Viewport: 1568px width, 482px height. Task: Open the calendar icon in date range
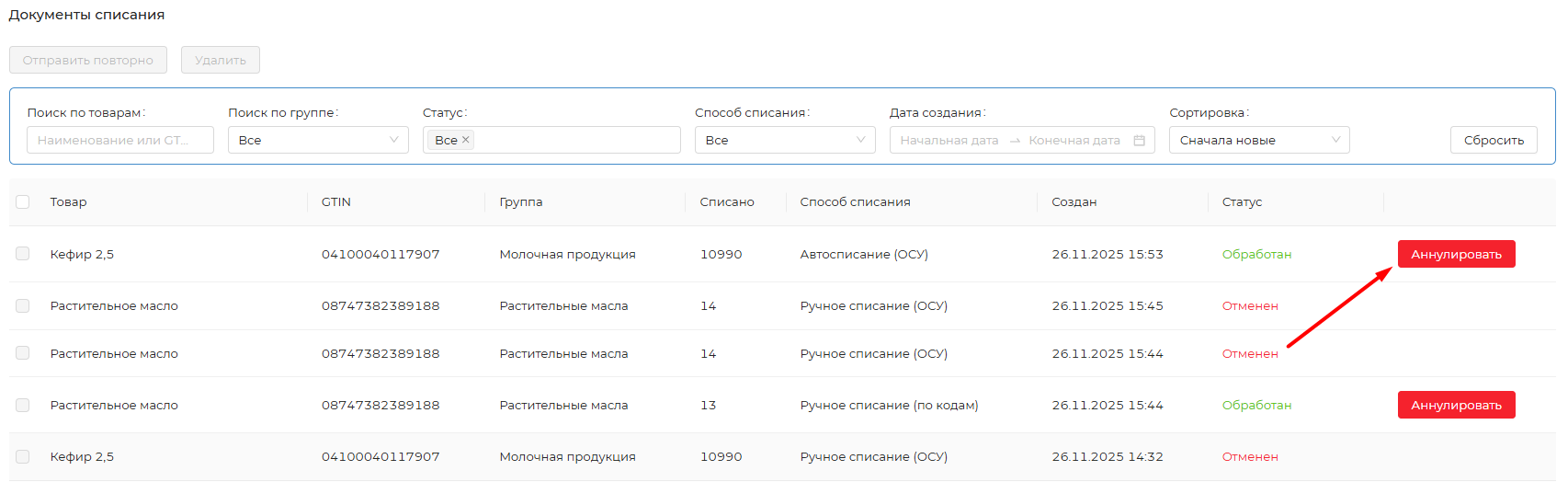[x=1139, y=141]
